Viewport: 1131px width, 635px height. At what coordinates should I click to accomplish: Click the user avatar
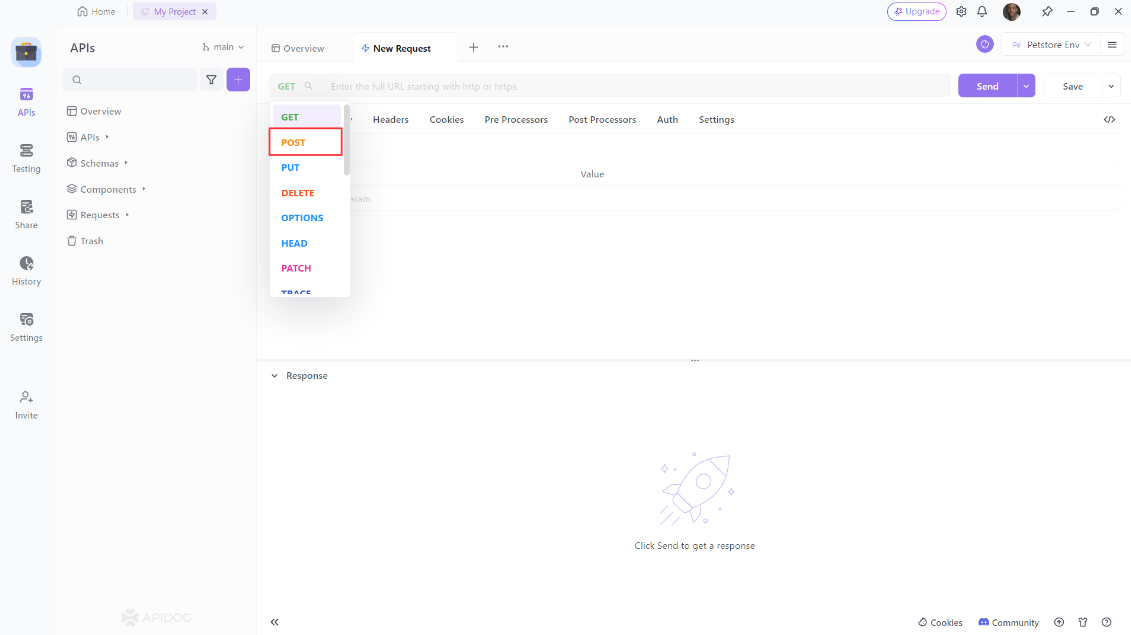coord(1012,12)
